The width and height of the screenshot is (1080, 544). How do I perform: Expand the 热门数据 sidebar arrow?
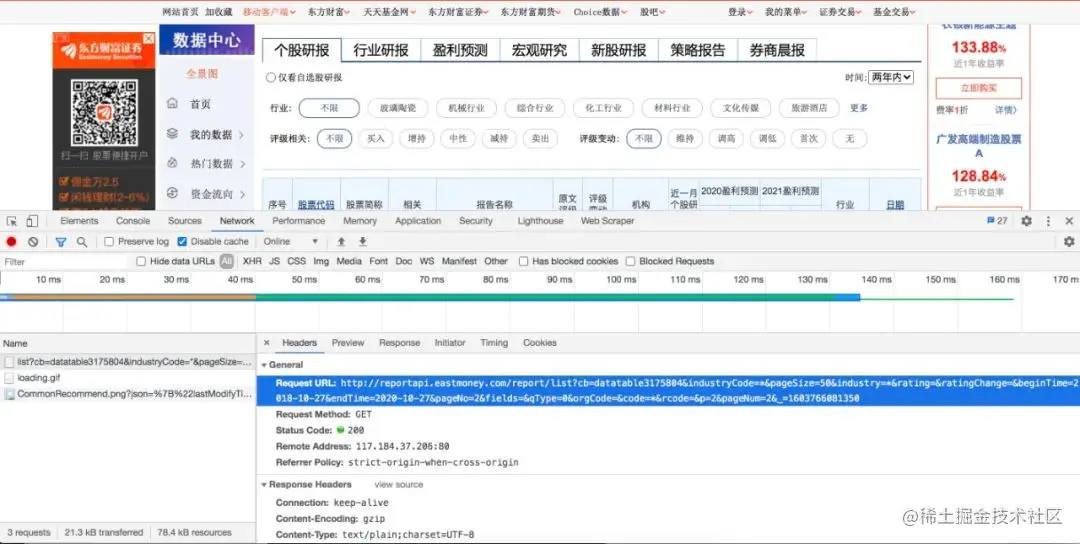click(243, 164)
